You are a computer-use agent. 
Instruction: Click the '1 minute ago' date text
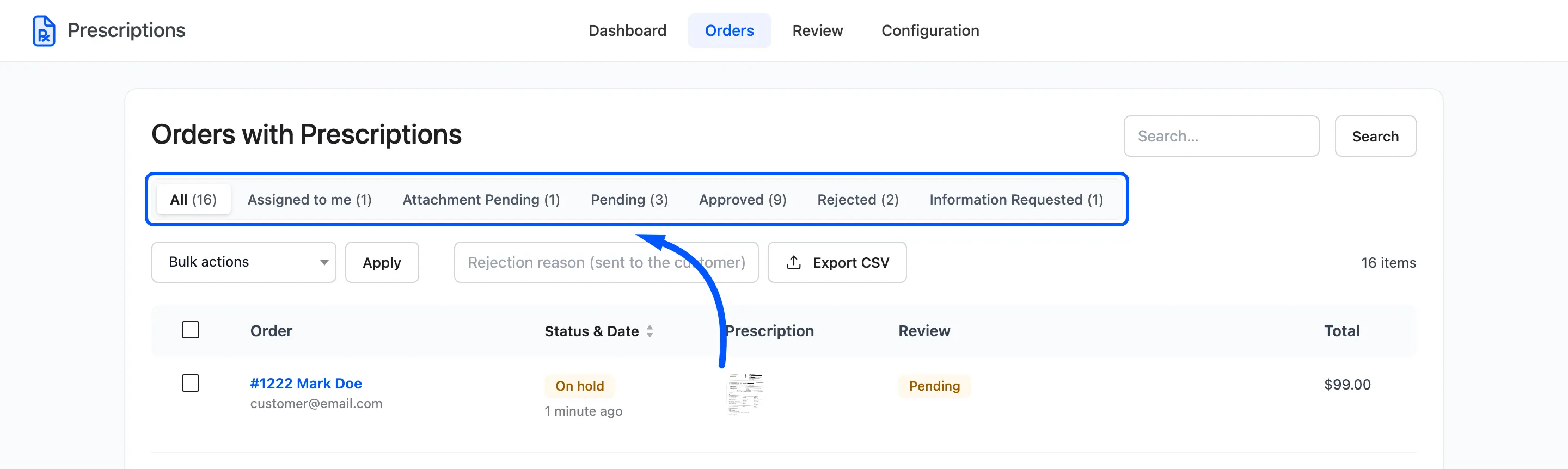coord(583,411)
